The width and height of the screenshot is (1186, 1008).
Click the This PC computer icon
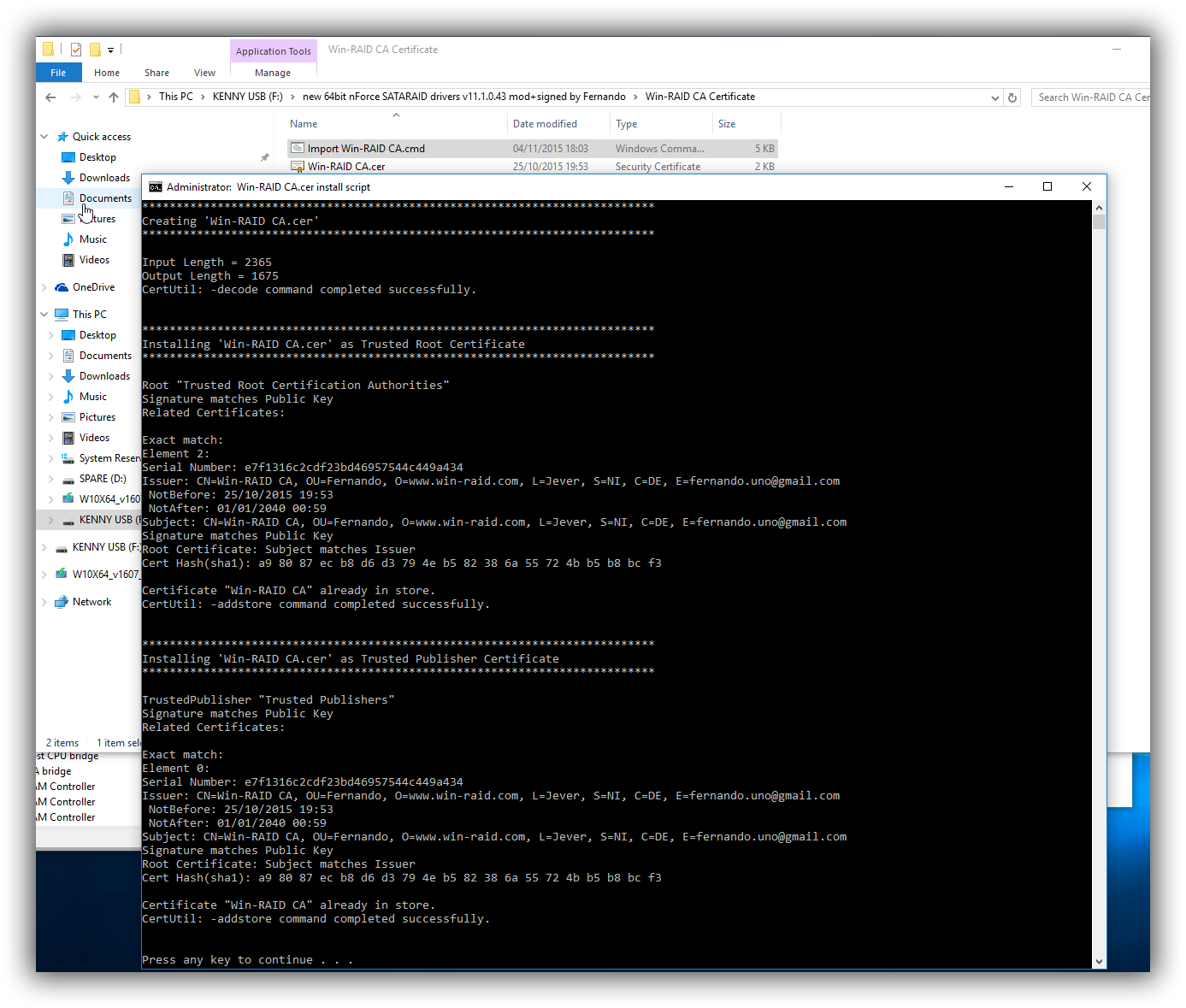coord(62,315)
